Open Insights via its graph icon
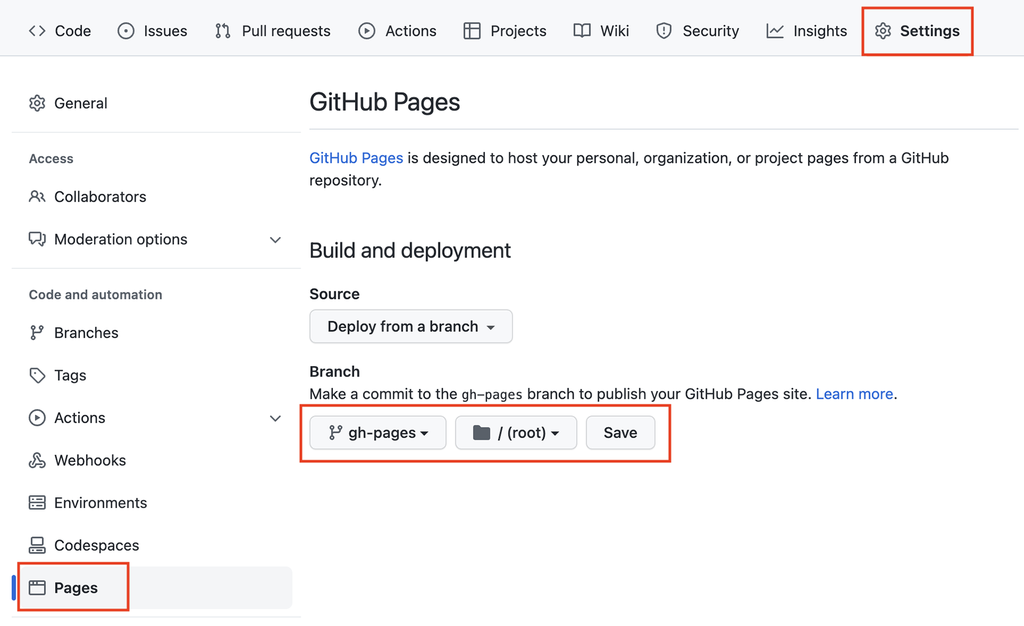 tap(774, 30)
